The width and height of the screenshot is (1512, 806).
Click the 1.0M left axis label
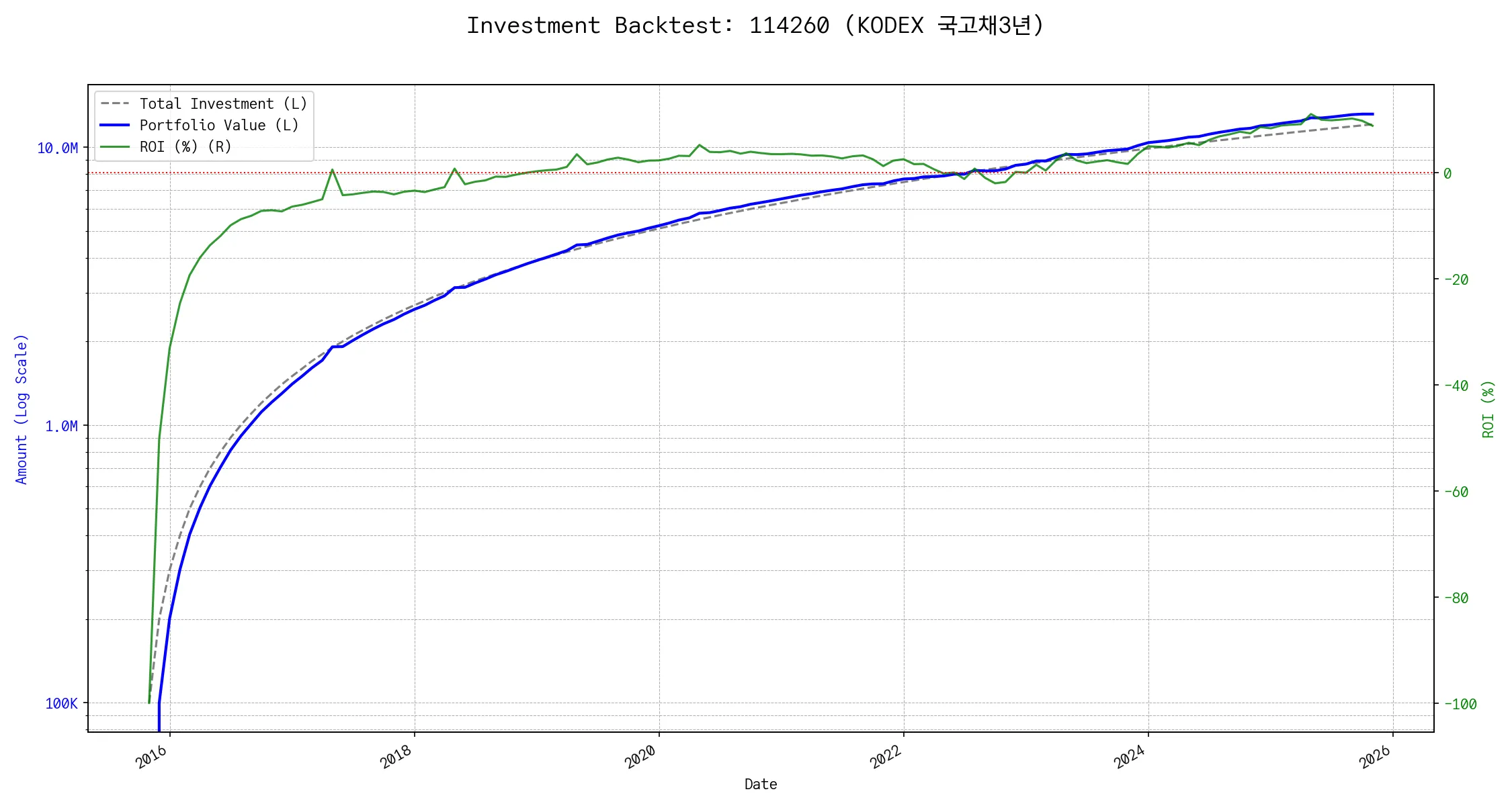click(61, 426)
